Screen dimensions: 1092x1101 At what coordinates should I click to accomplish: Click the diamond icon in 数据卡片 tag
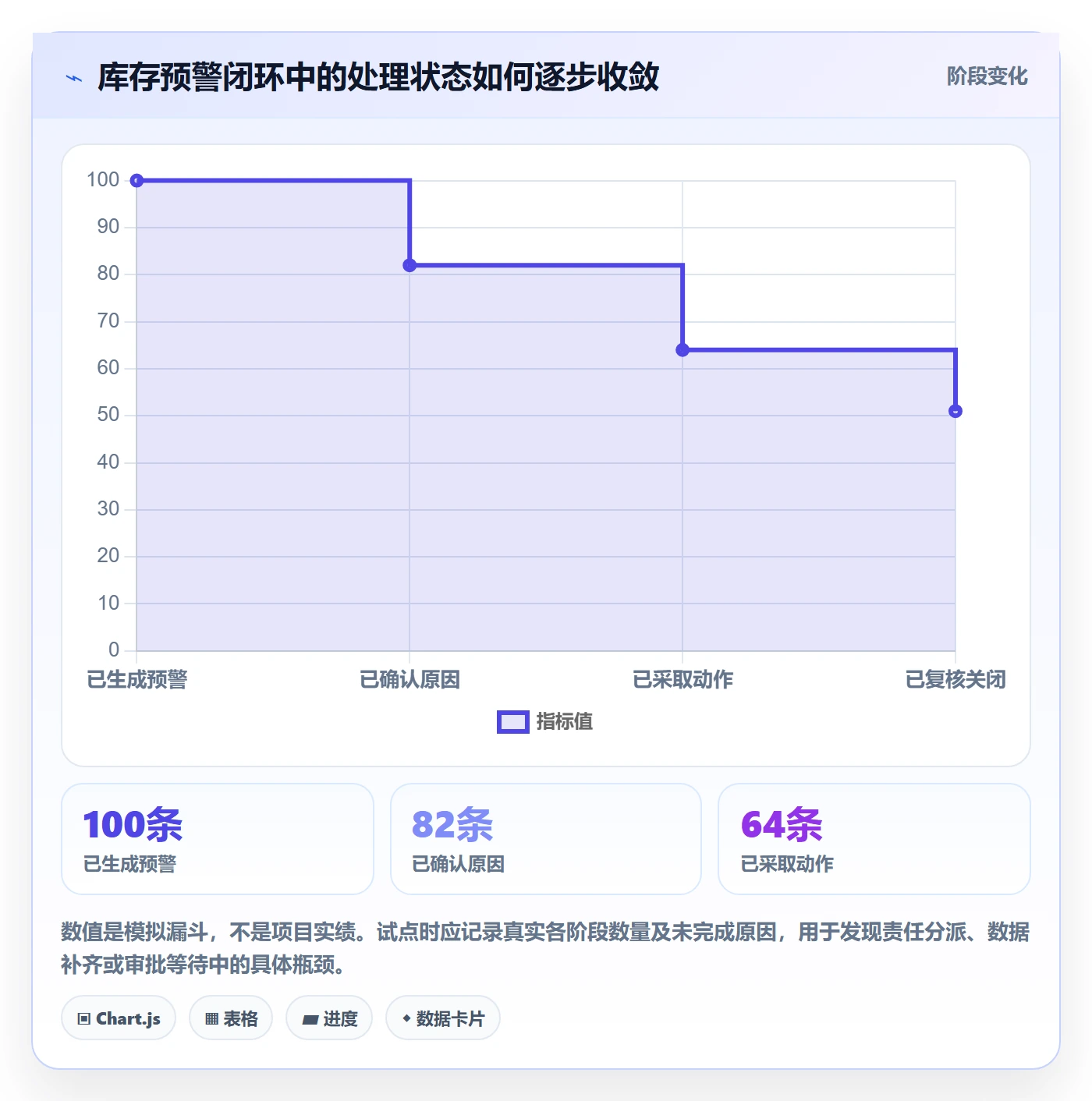point(406,1018)
